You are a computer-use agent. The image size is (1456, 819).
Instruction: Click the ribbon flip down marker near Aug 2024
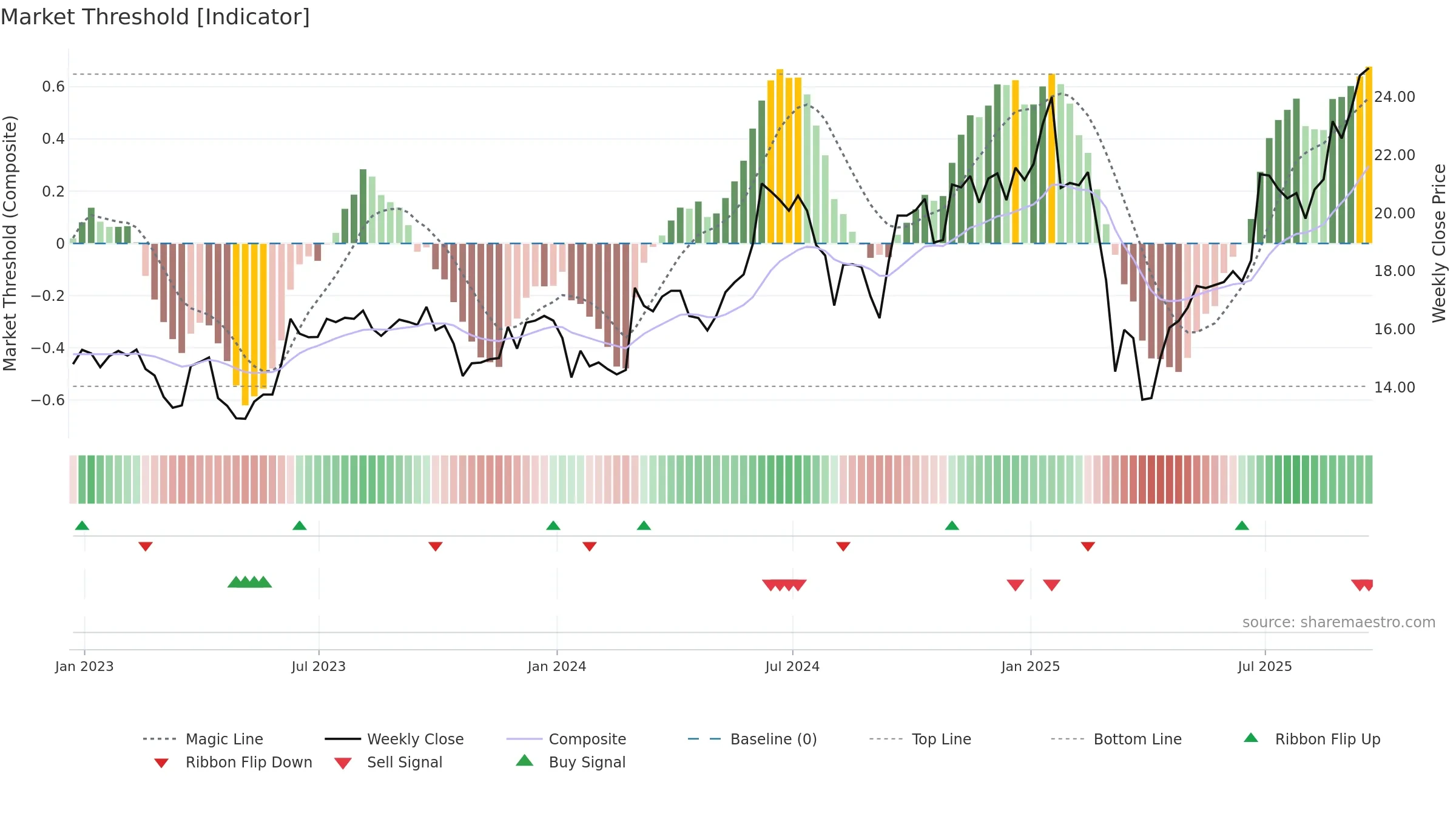tap(843, 546)
